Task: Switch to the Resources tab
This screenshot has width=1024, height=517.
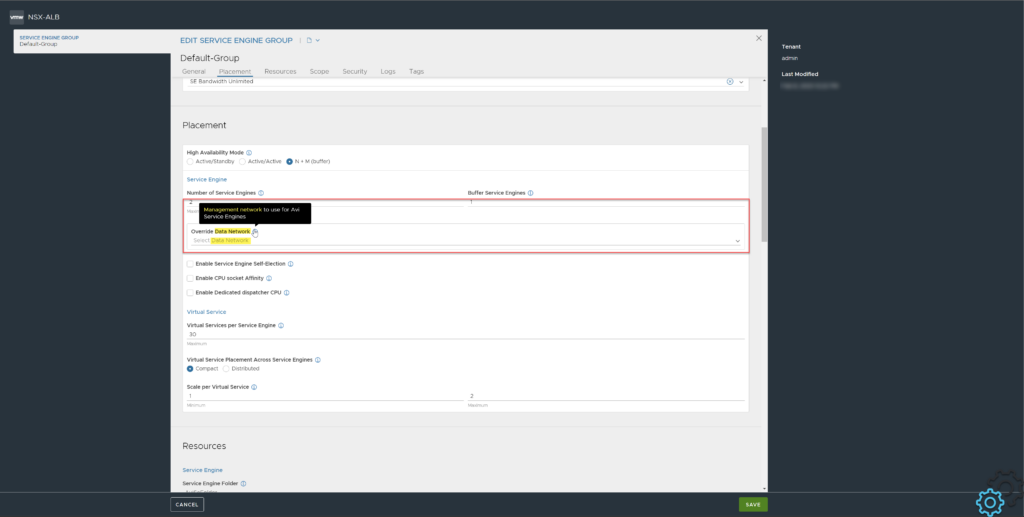Action: point(280,72)
